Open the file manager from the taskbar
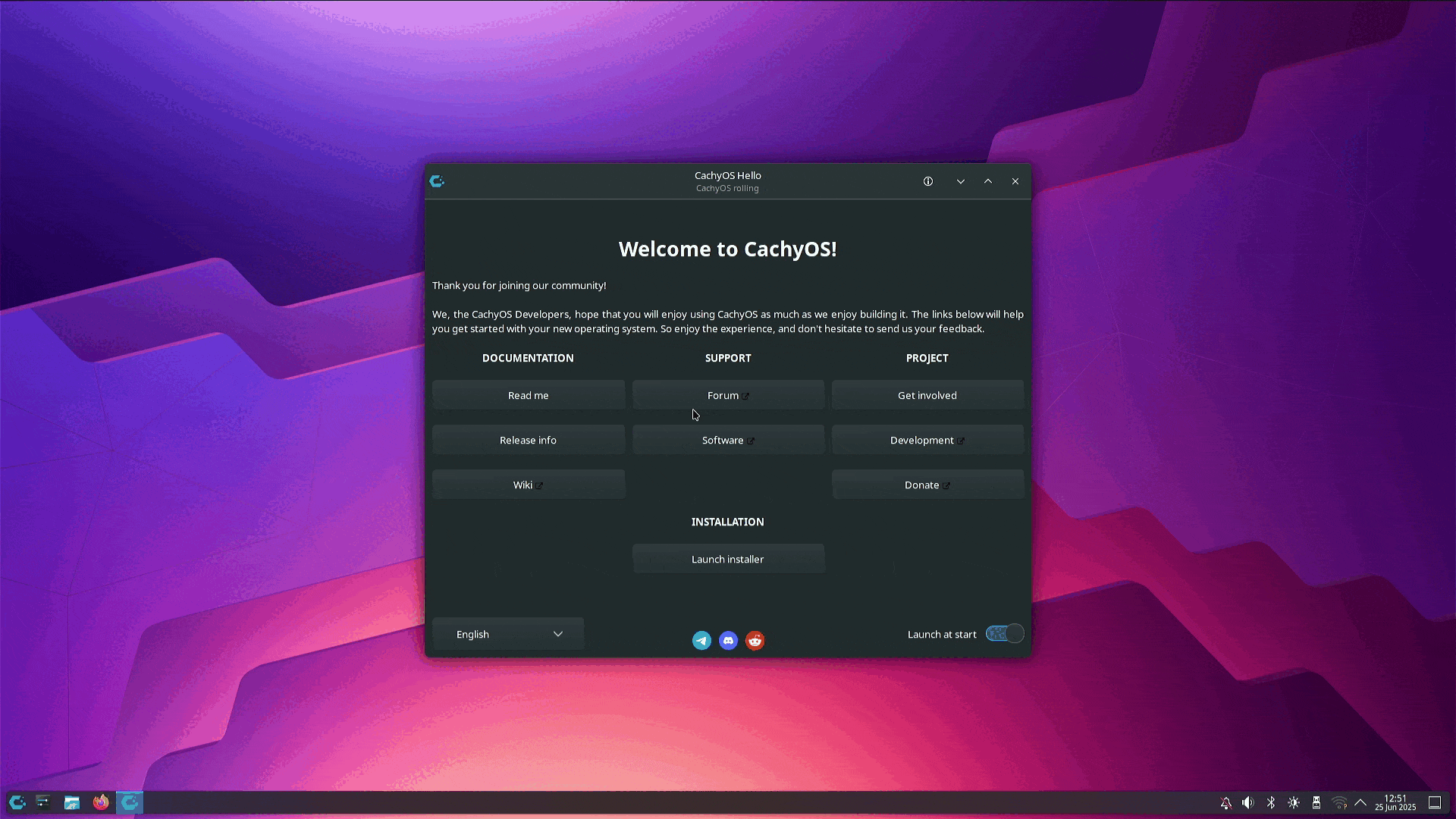 pyautogui.click(x=72, y=802)
